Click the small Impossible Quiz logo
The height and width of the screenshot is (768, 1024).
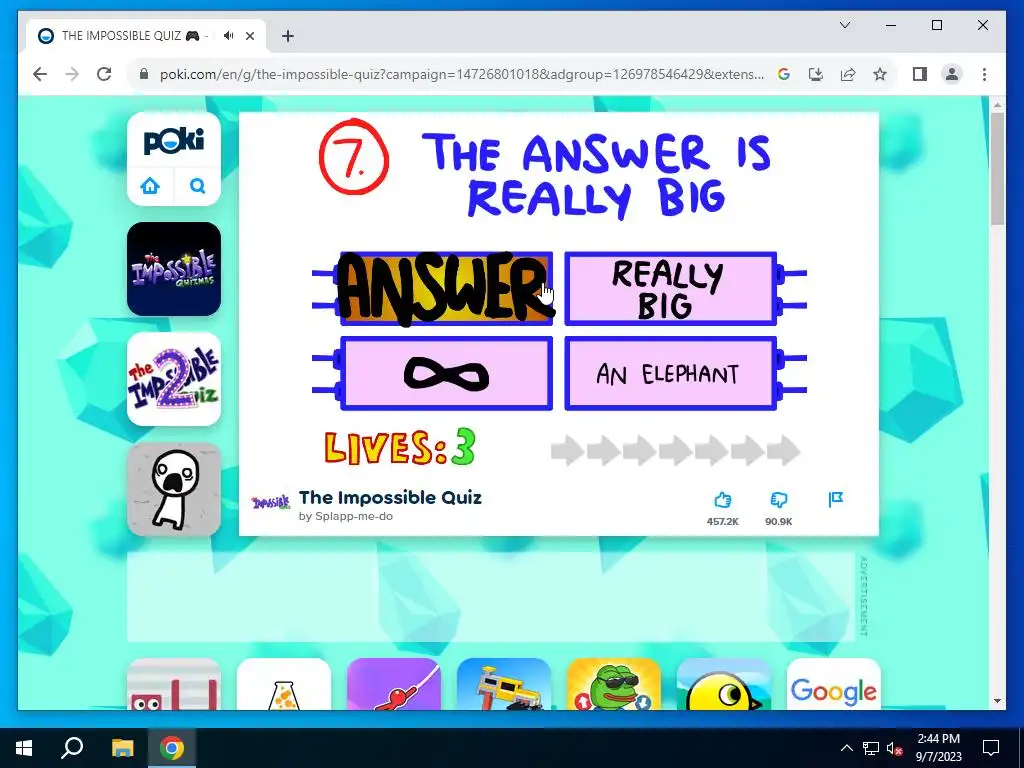click(270, 502)
